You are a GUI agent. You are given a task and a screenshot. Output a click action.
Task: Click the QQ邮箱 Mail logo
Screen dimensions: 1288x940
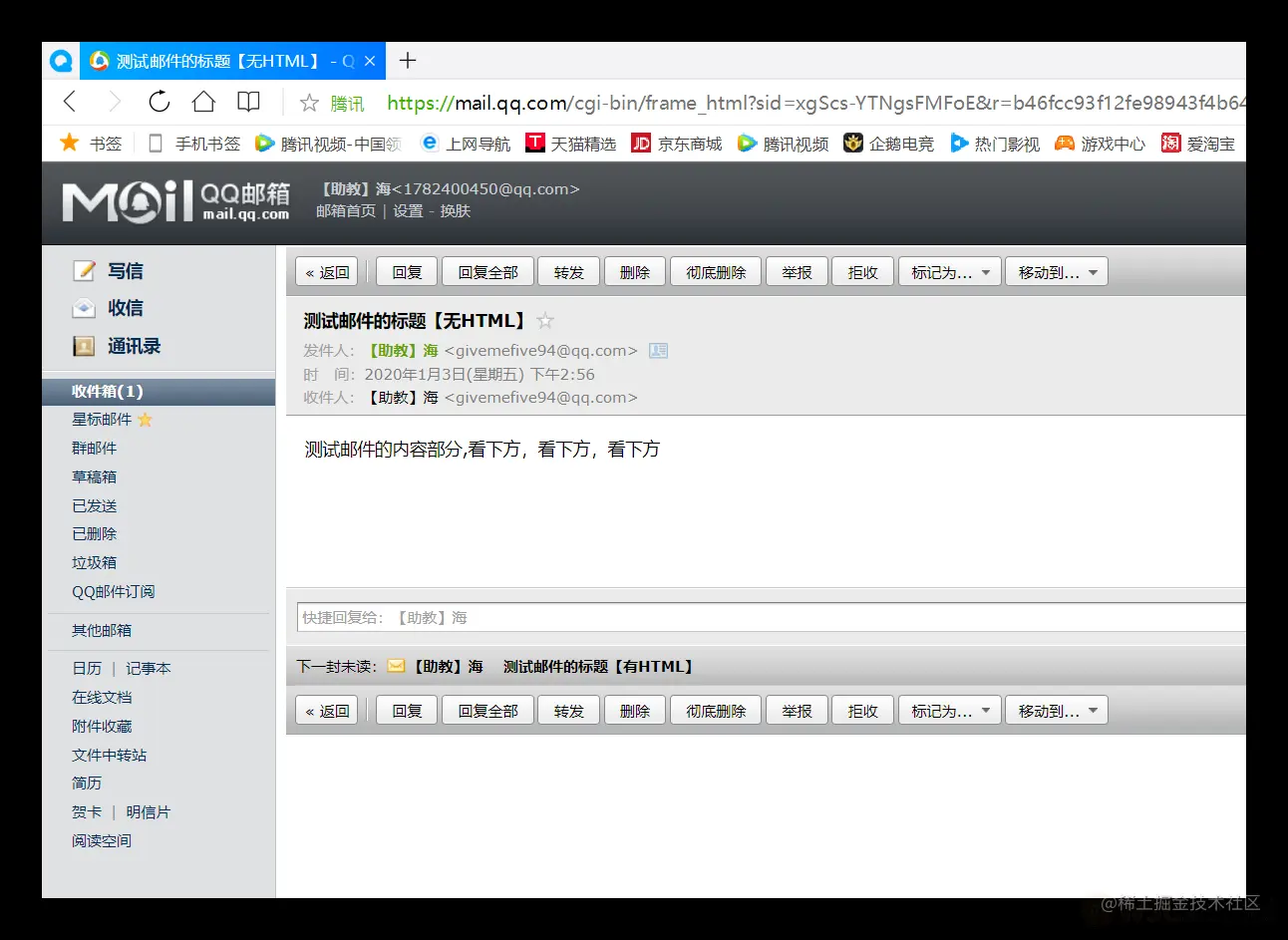(175, 201)
